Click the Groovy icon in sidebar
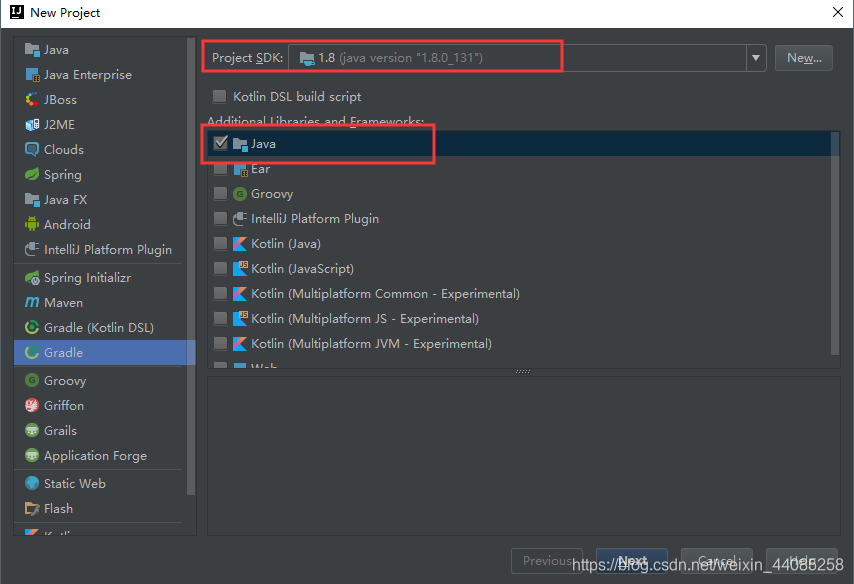854x584 pixels. click(x=32, y=380)
